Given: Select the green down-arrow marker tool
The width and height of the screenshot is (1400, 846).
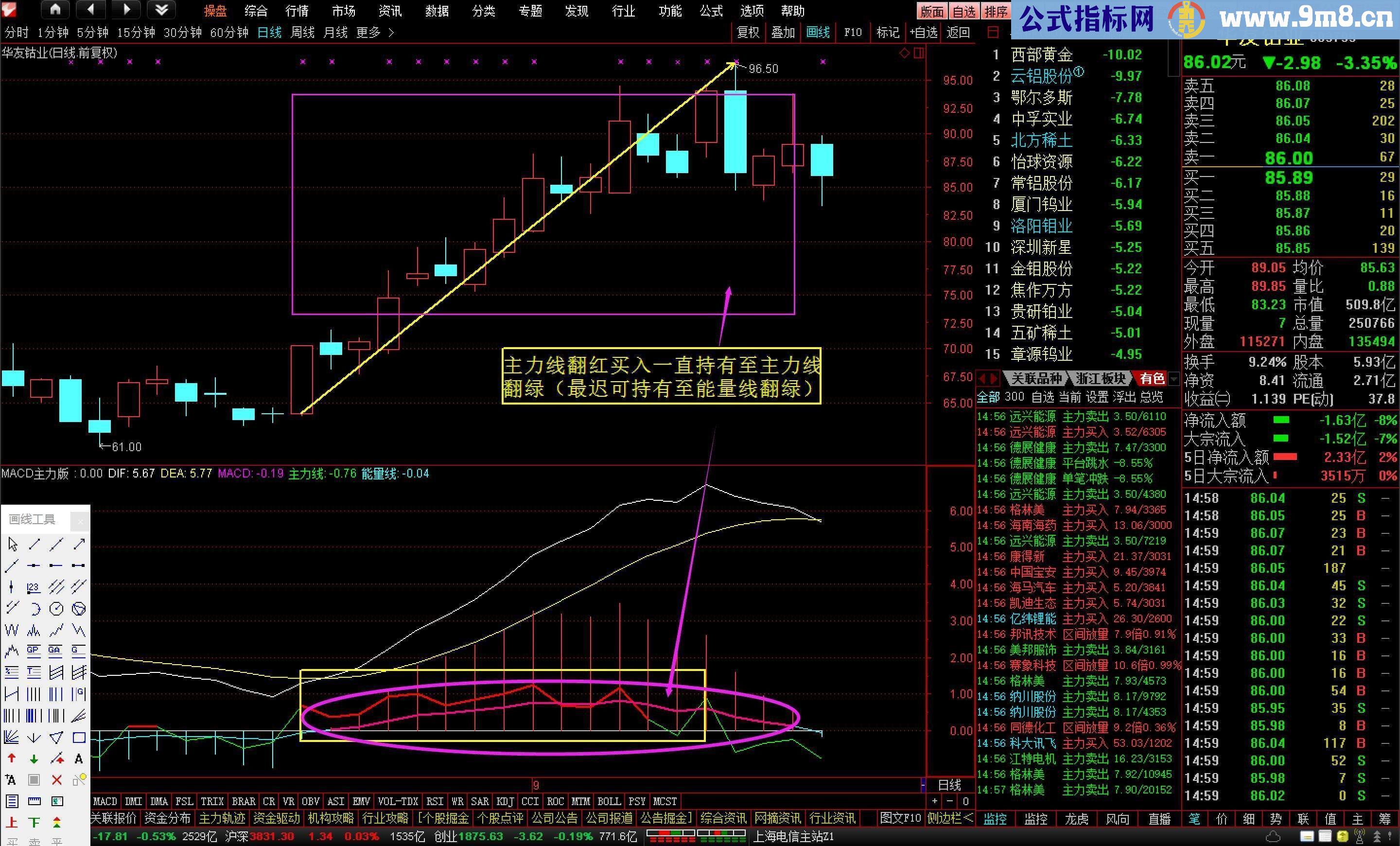Looking at the screenshot, I should [x=34, y=758].
